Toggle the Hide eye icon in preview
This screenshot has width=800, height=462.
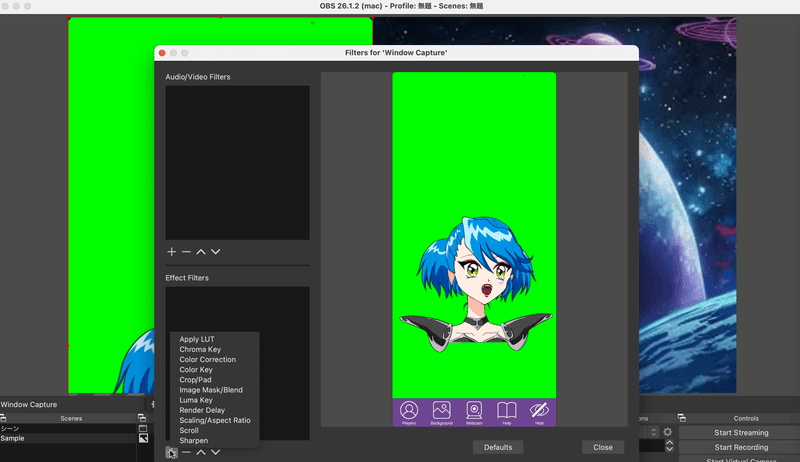point(539,412)
